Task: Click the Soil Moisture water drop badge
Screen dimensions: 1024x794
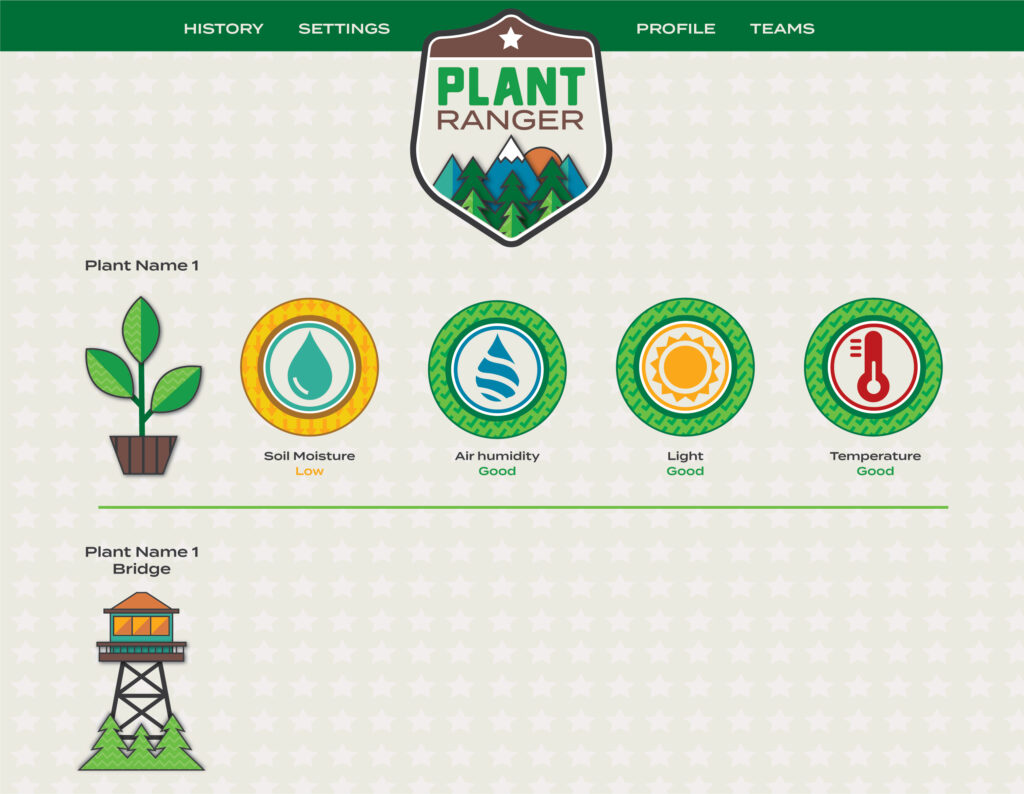Action: pyautogui.click(x=309, y=366)
